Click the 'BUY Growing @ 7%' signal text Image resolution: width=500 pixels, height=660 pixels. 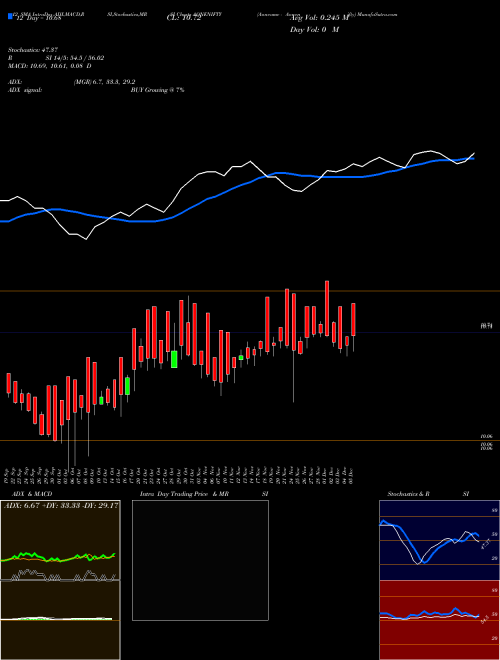[157, 90]
